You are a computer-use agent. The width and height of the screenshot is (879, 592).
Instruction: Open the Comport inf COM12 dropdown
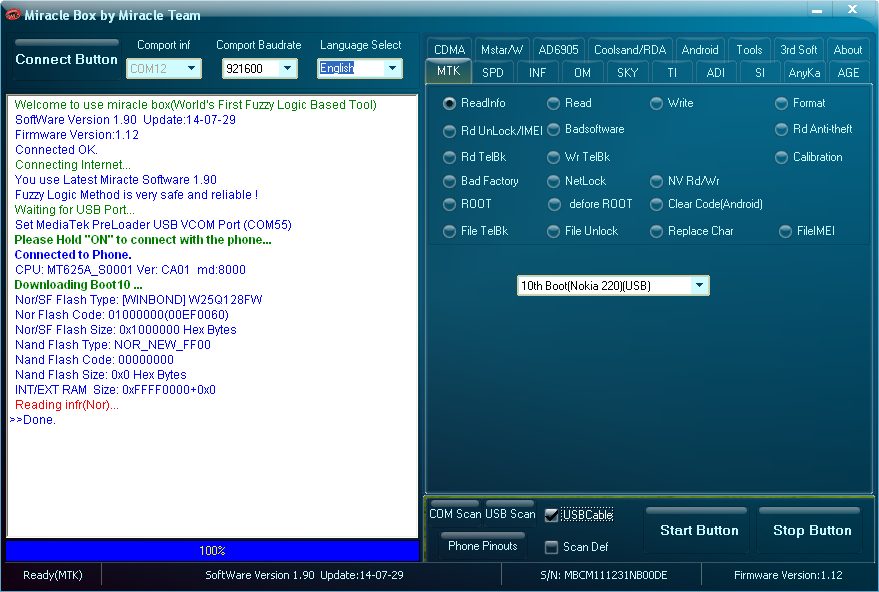[x=191, y=68]
